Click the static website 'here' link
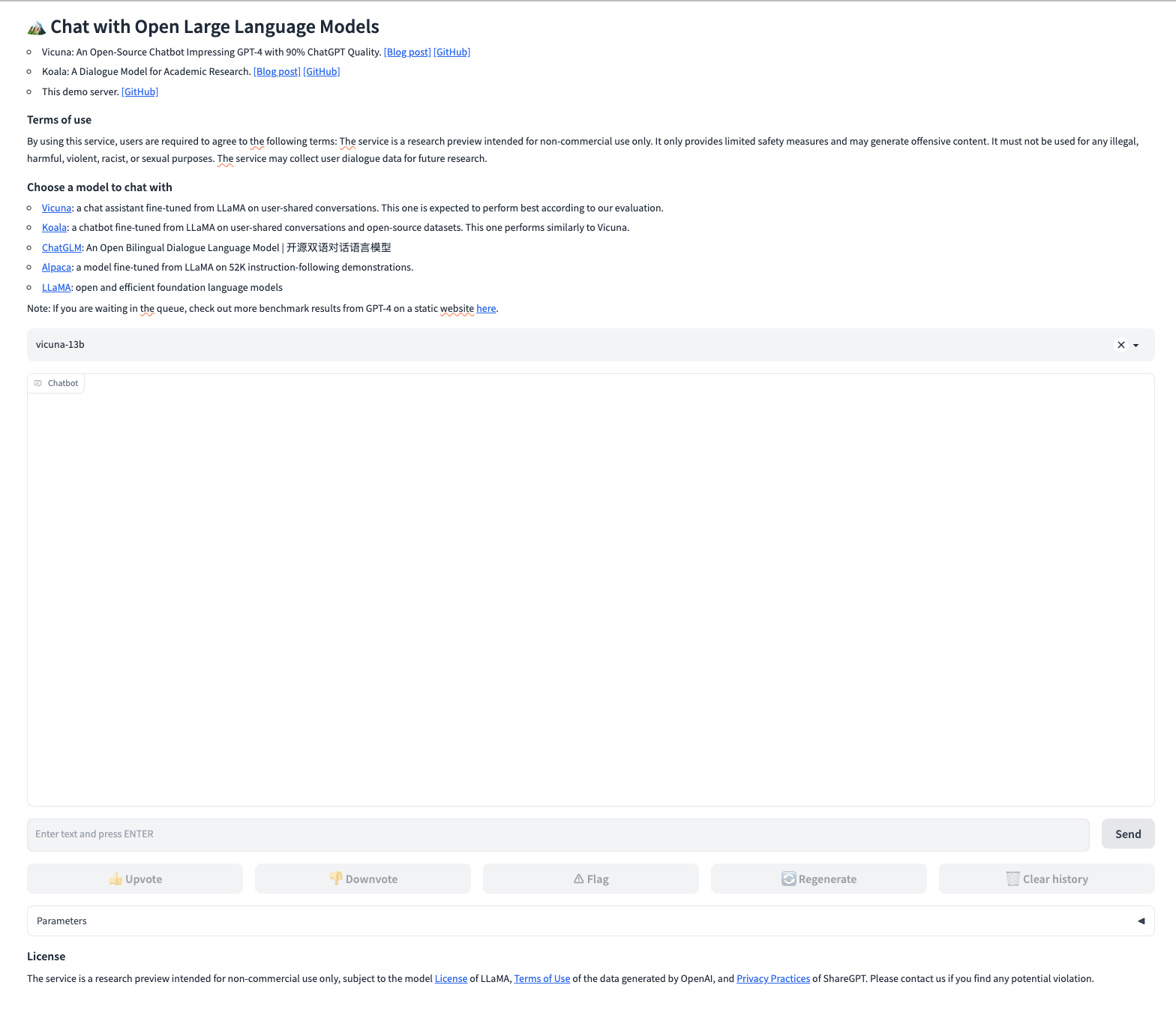1176x1009 pixels. (x=486, y=308)
